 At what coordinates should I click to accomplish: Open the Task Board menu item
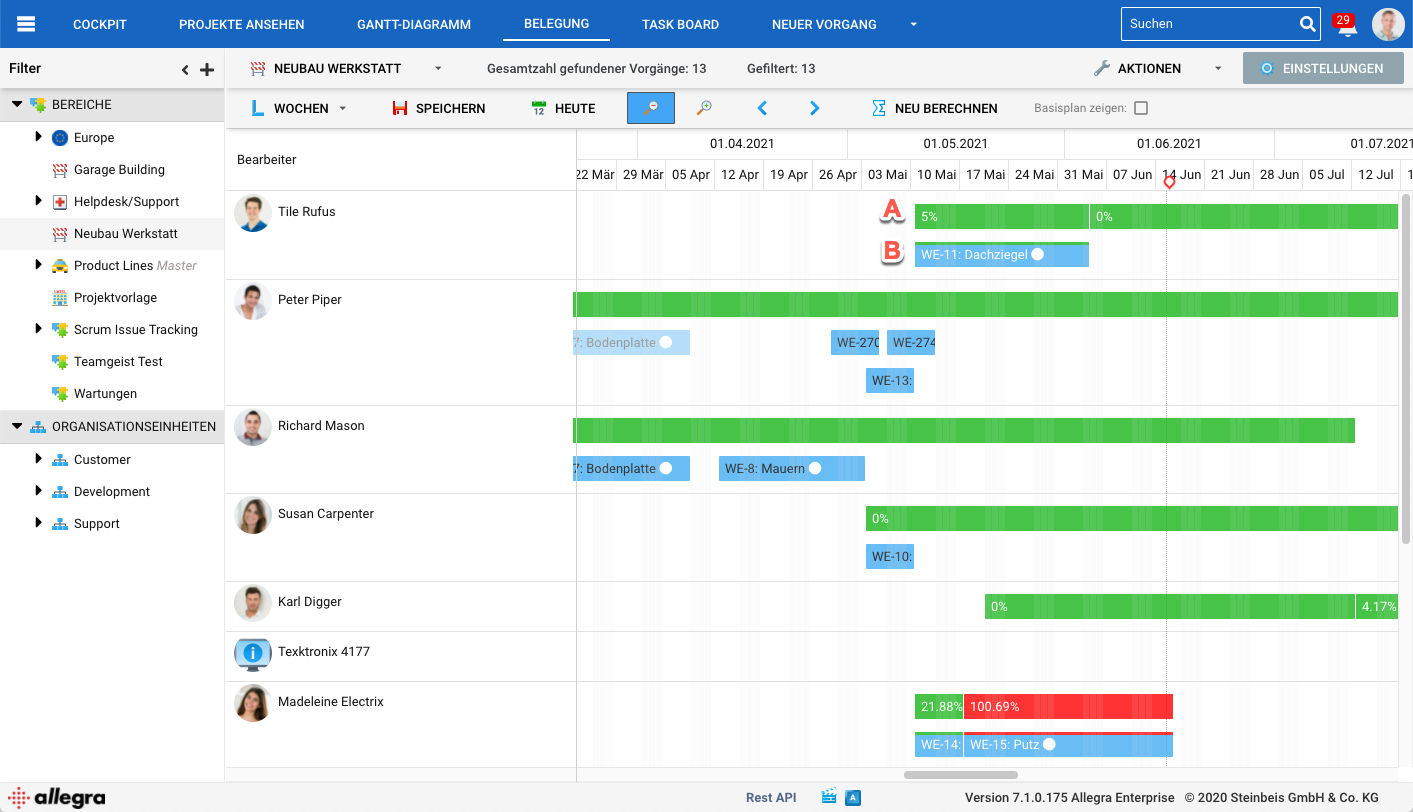680,23
